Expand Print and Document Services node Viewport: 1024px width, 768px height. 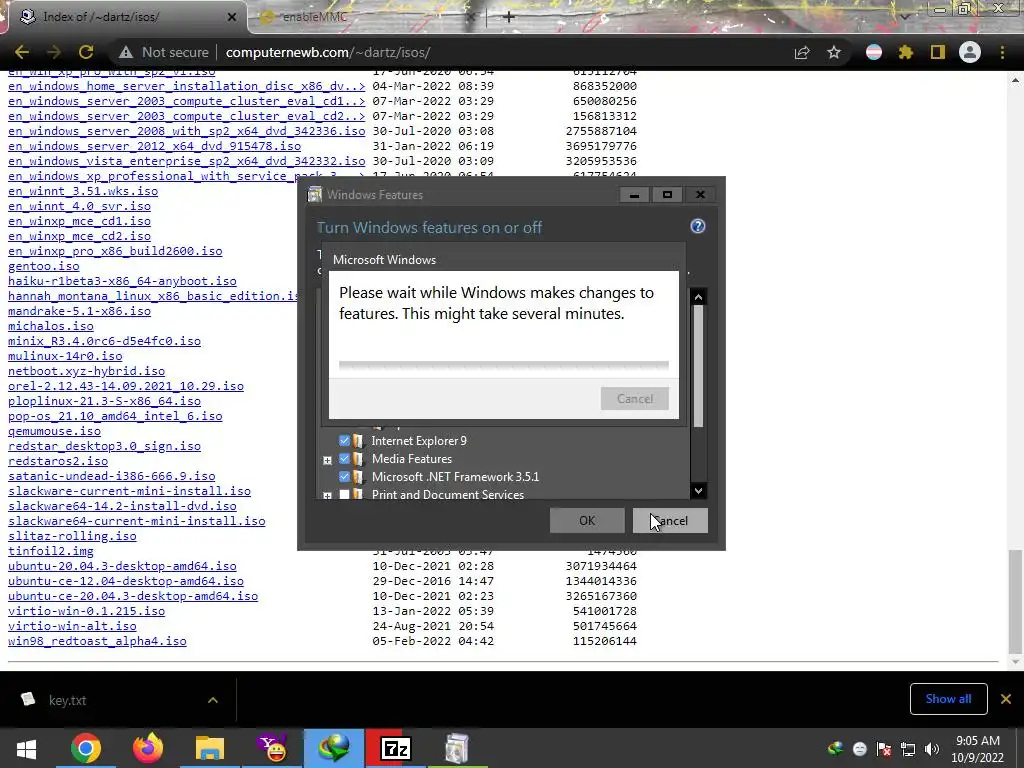point(327,496)
